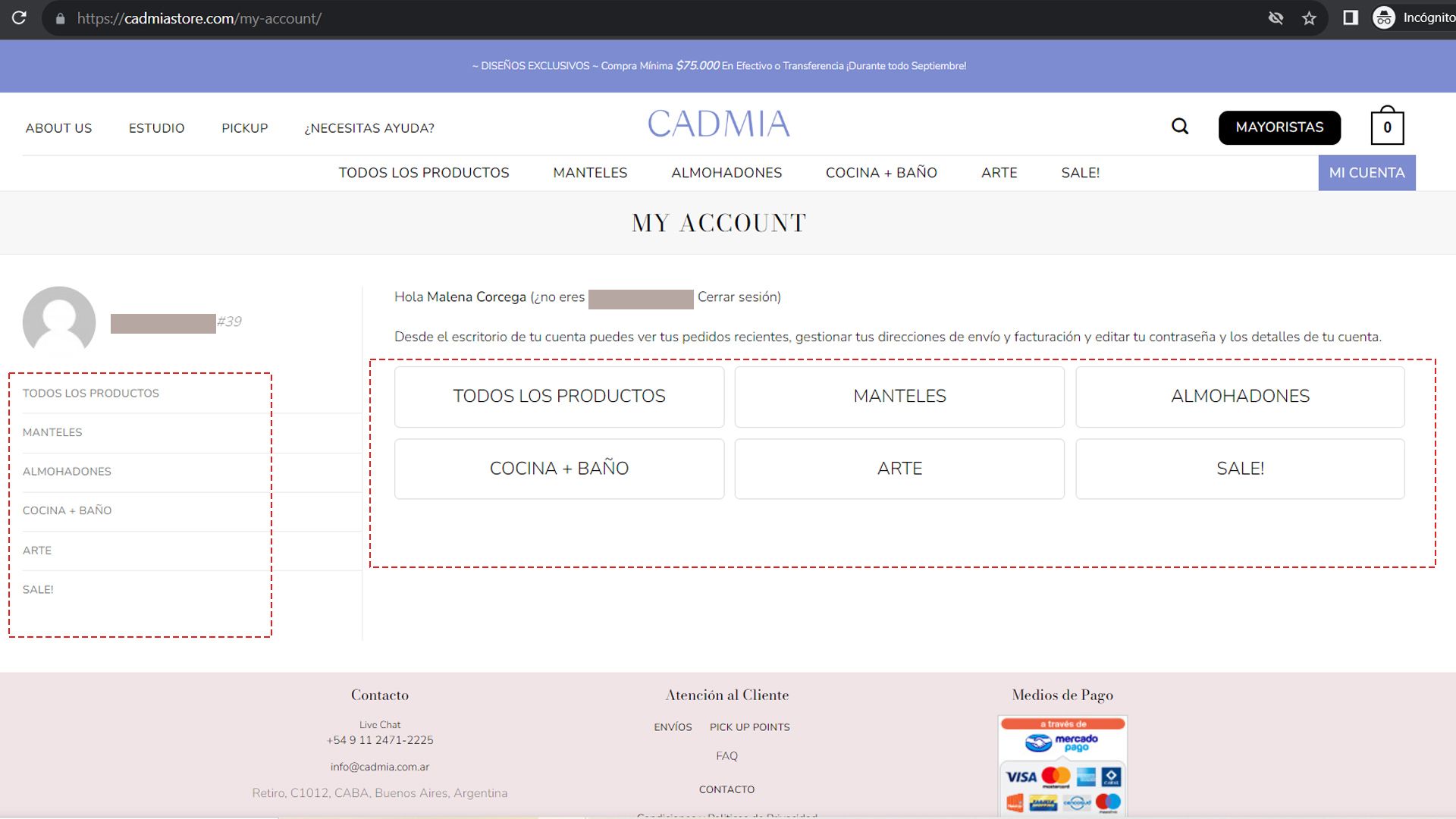Open the ABOUT US page
1456x819 pixels.
click(x=58, y=128)
